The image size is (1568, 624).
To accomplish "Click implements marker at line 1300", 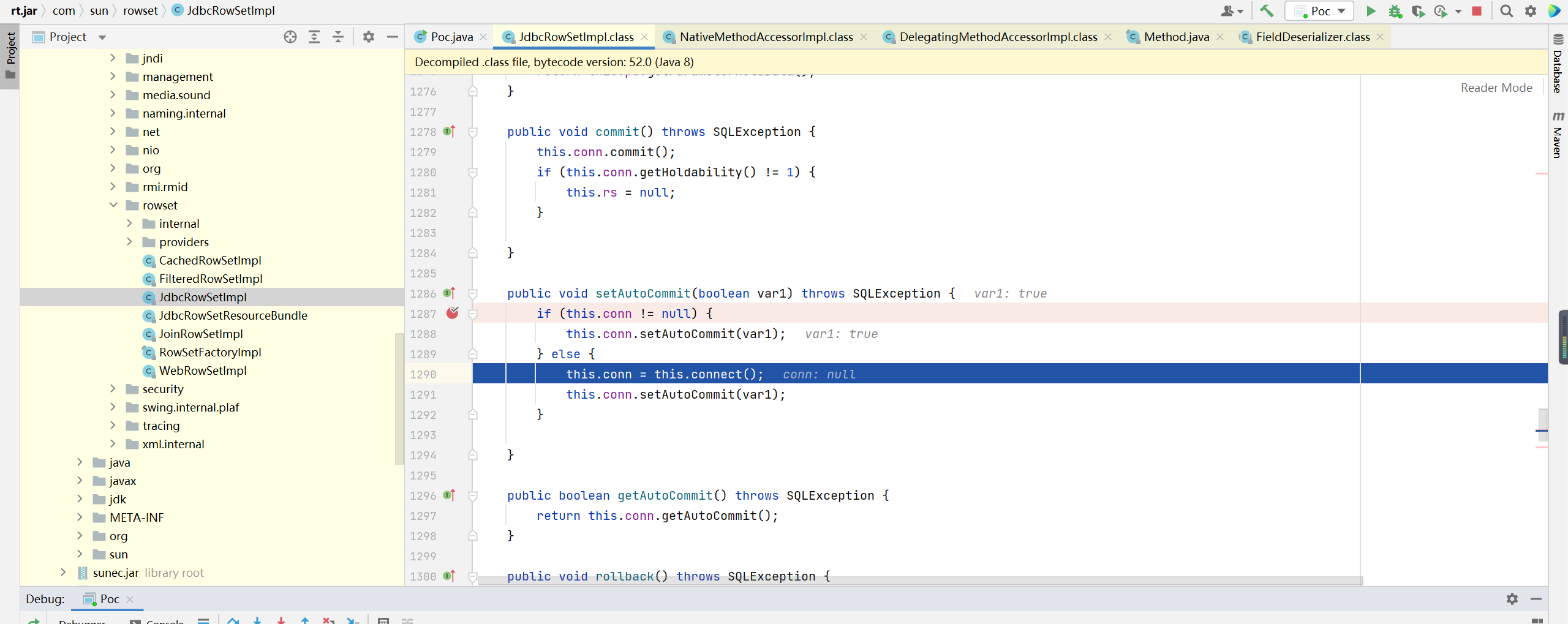I will pyautogui.click(x=450, y=576).
